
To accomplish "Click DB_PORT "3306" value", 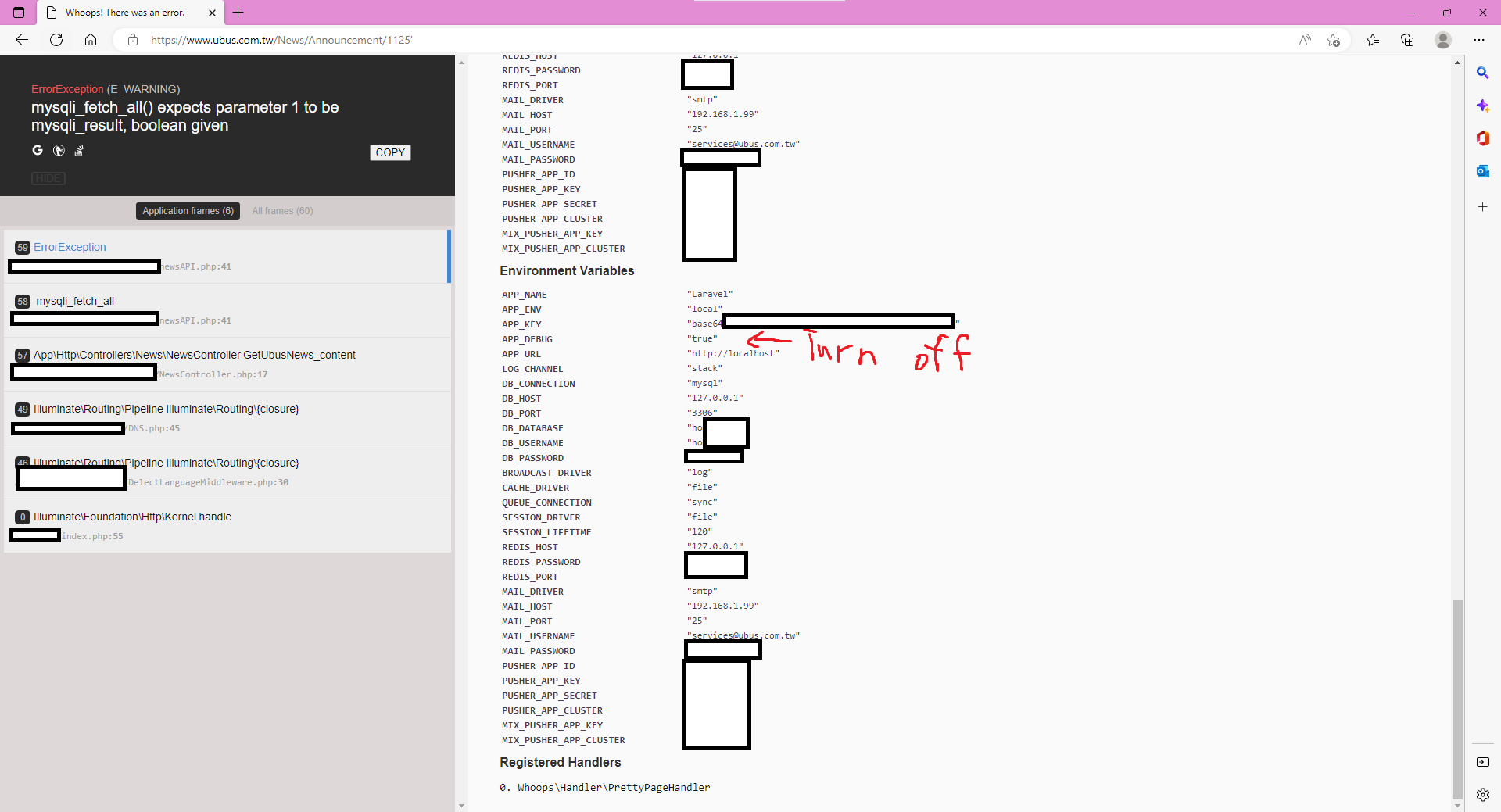I will pyautogui.click(x=702, y=413).
